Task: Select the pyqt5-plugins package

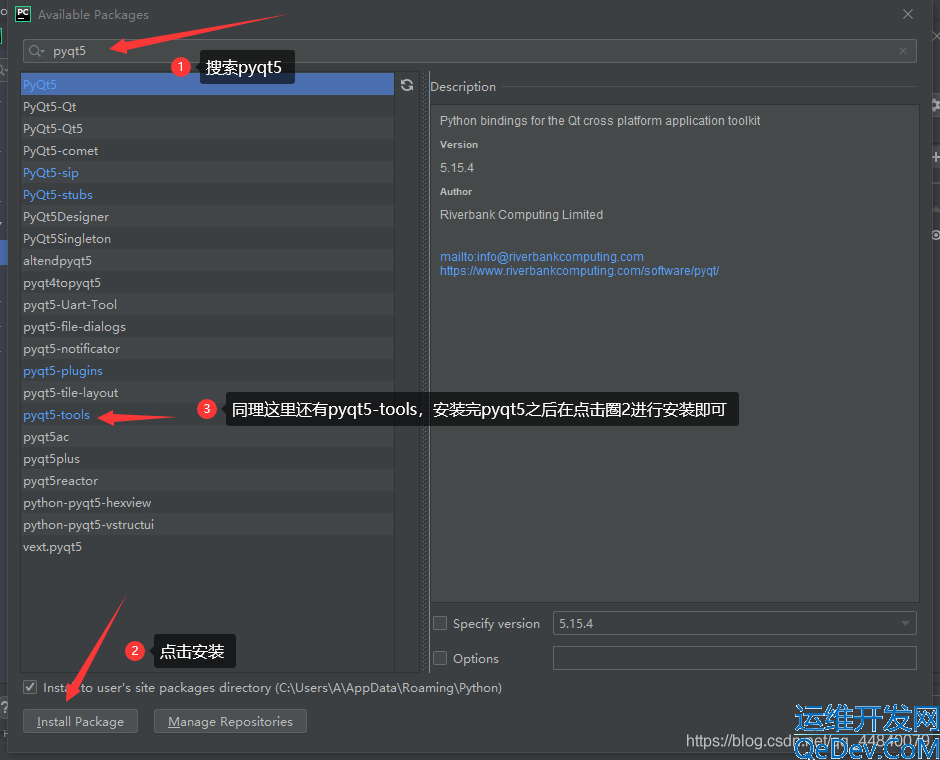Action: tap(207, 370)
